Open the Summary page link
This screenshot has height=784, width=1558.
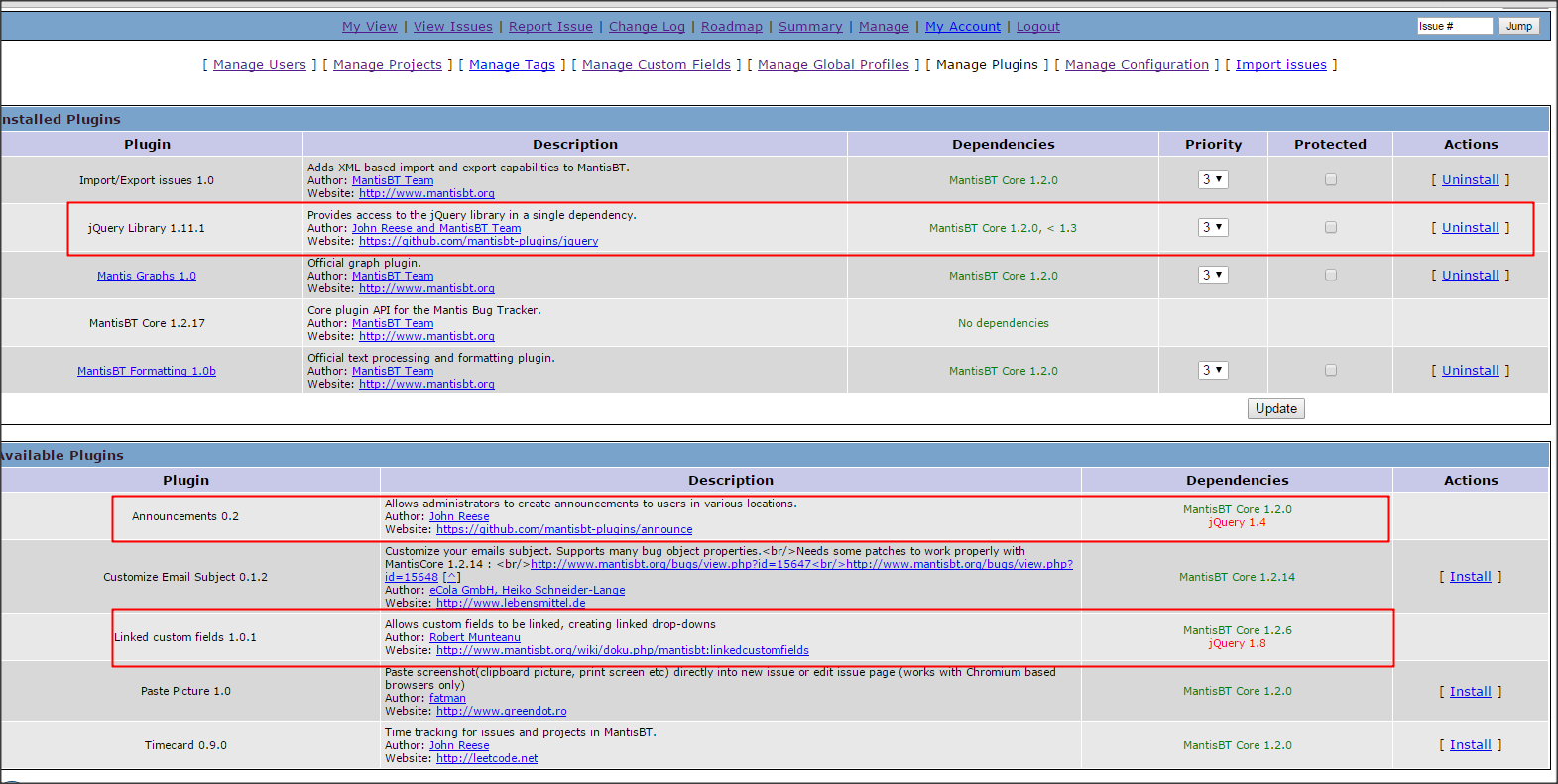pyautogui.click(x=810, y=27)
